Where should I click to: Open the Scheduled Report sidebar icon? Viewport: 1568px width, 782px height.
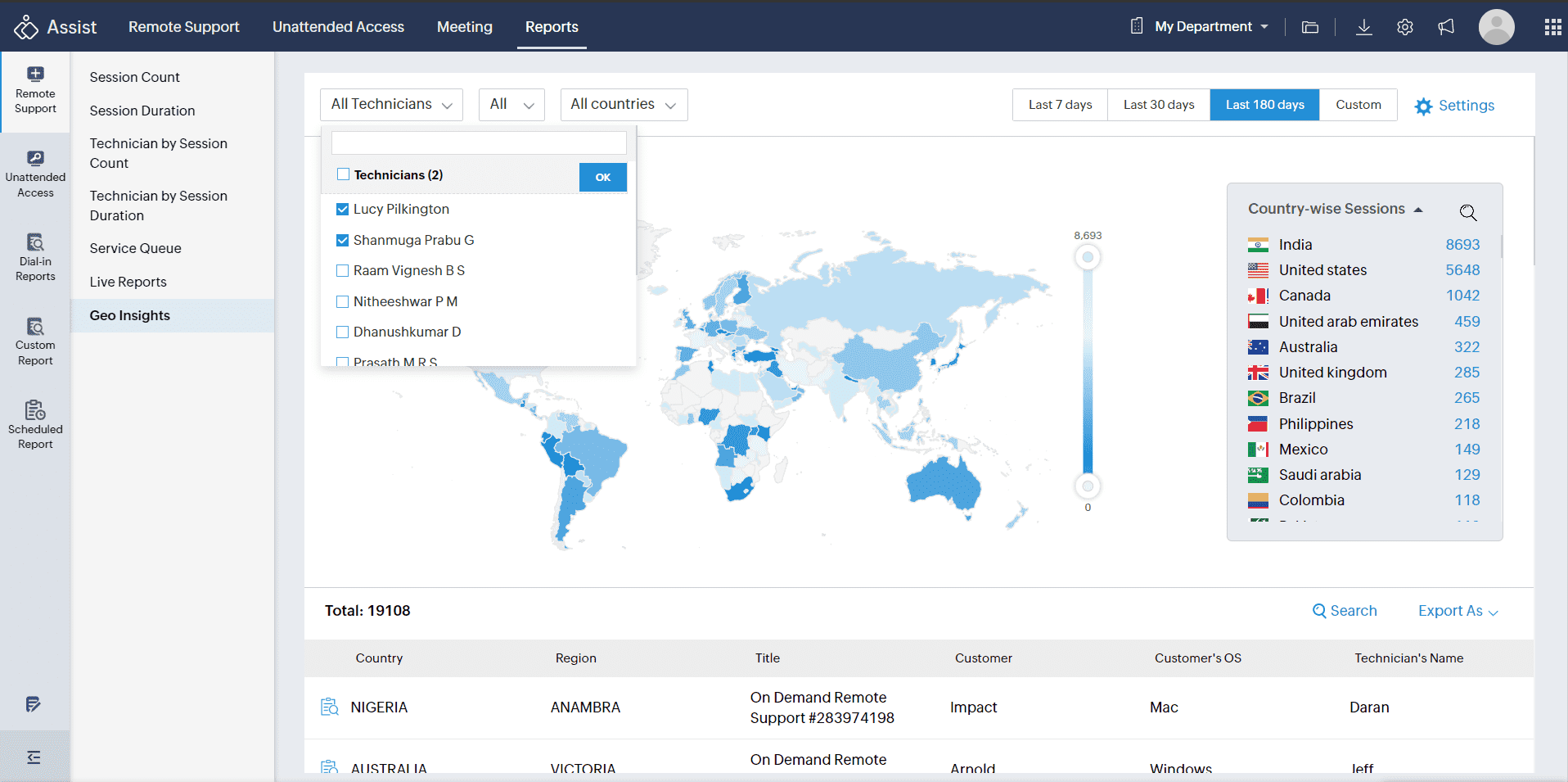(x=35, y=424)
